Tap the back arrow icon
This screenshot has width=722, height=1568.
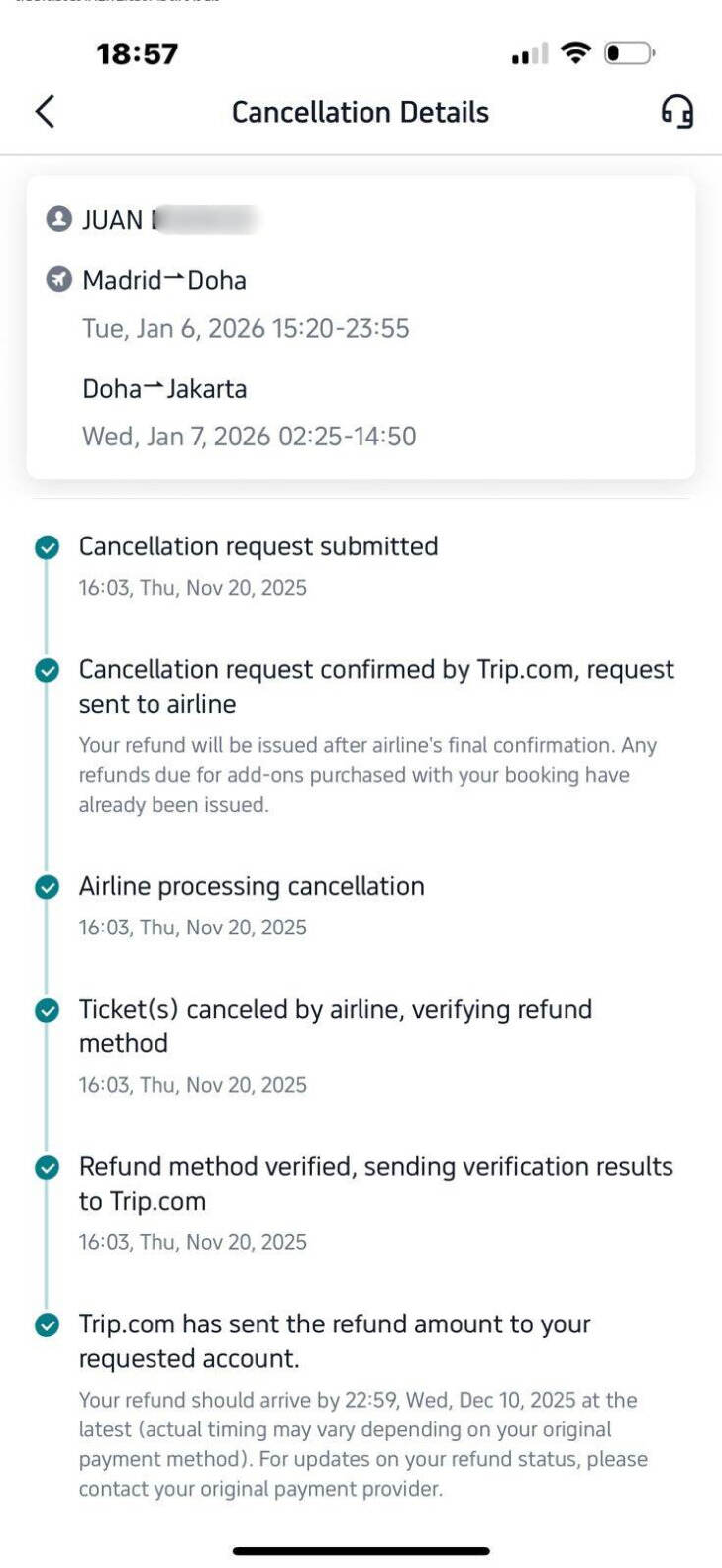point(46,112)
